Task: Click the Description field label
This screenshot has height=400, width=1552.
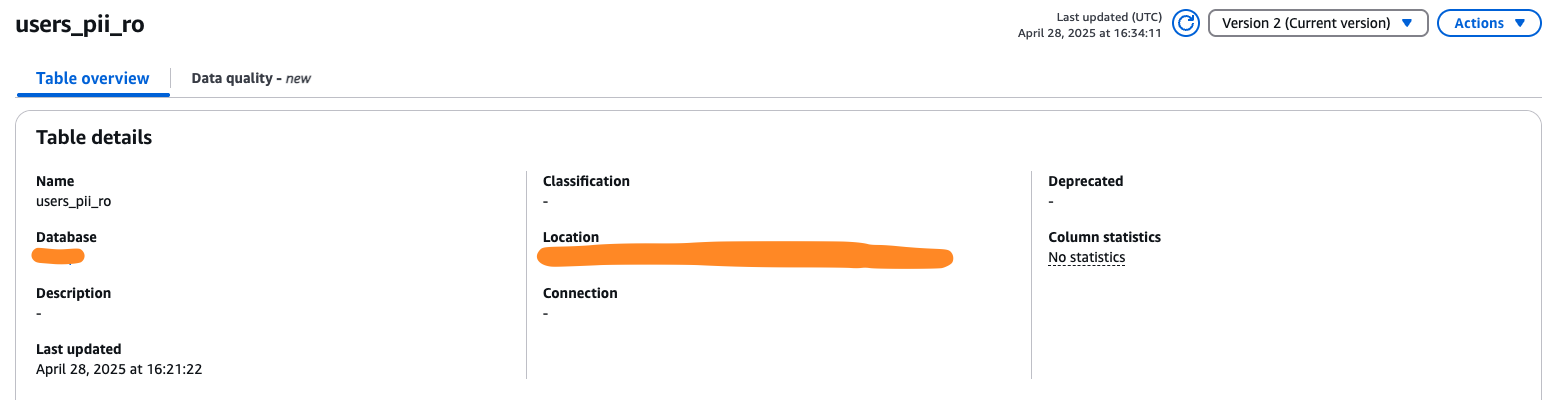Action: [73, 294]
